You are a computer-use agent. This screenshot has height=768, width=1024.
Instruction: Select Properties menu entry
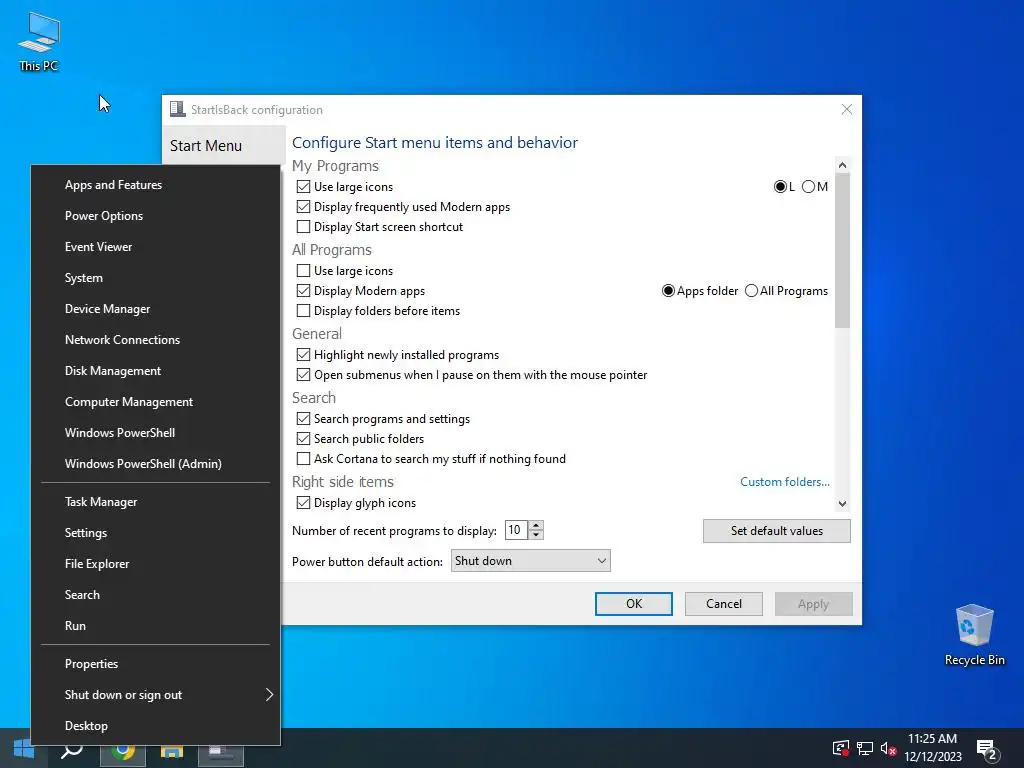[x=157, y=664]
